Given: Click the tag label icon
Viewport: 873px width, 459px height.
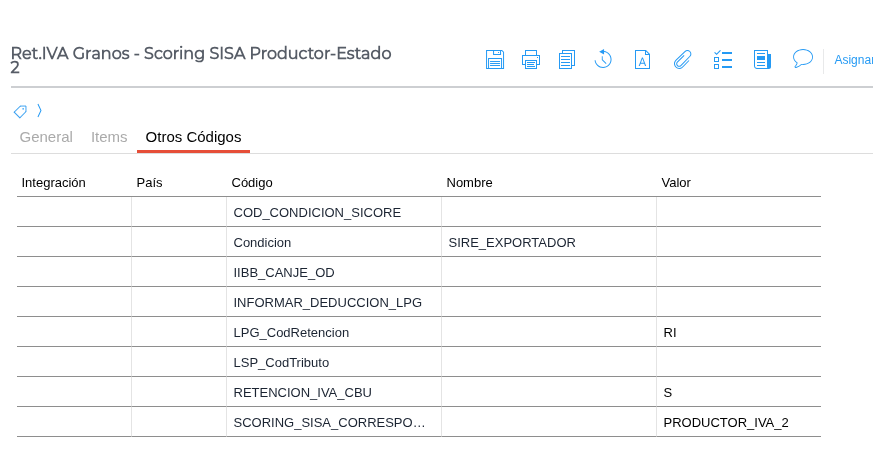Looking at the screenshot, I should (20, 111).
